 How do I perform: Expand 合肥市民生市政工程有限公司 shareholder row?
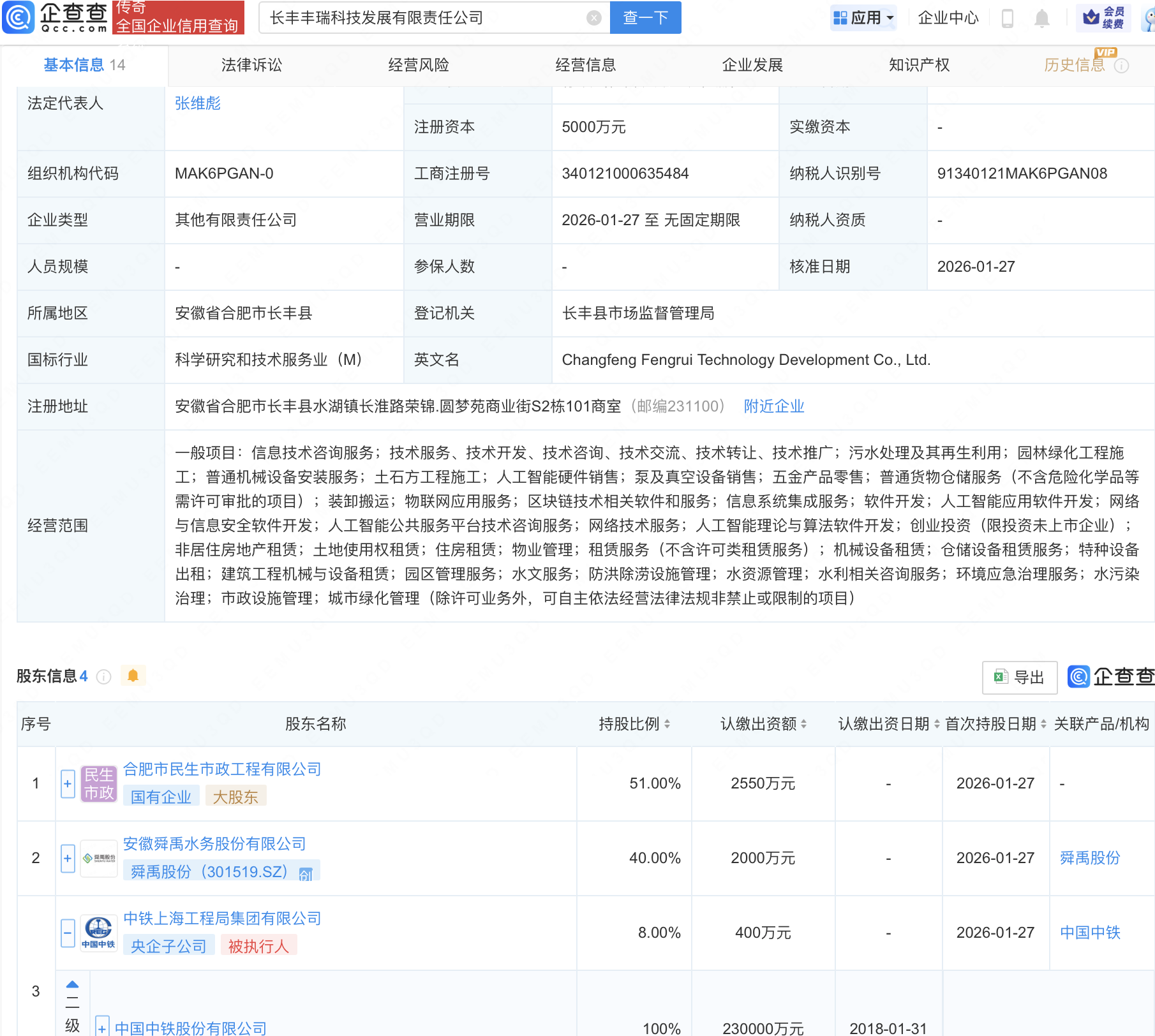tap(68, 783)
